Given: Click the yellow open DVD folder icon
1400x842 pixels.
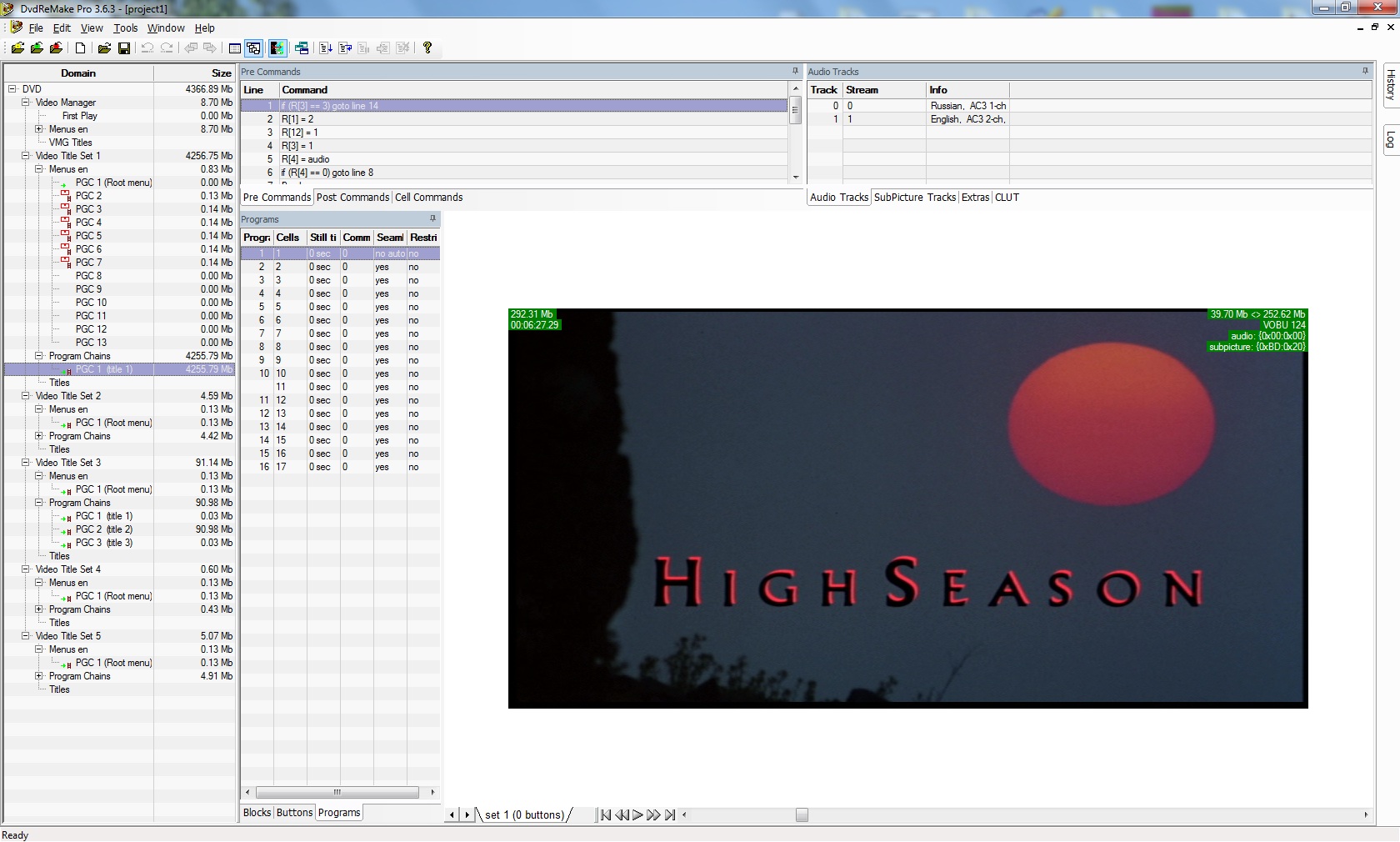Looking at the screenshot, I should [x=17, y=48].
